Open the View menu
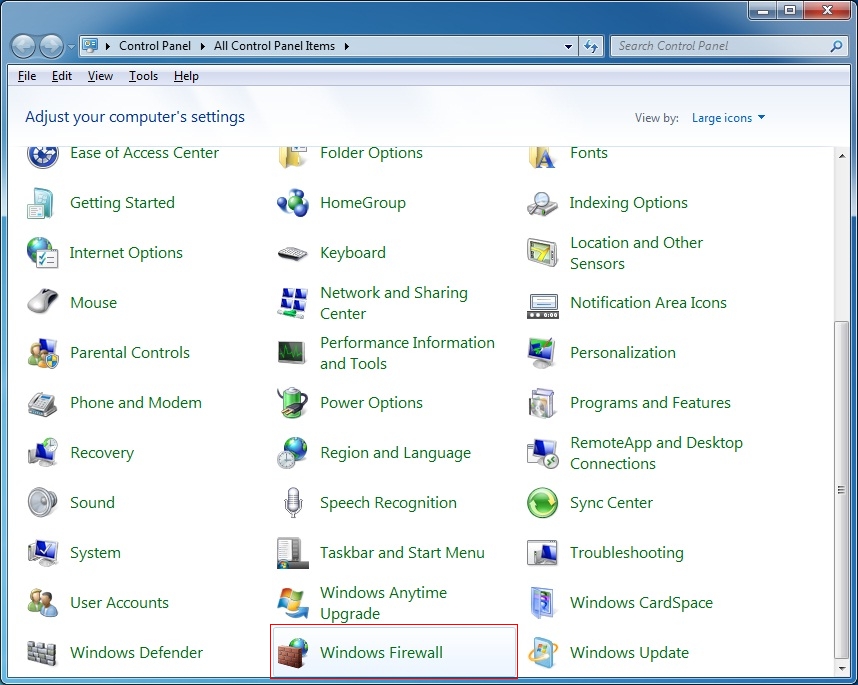This screenshot has width=858, height=685. 100,76
